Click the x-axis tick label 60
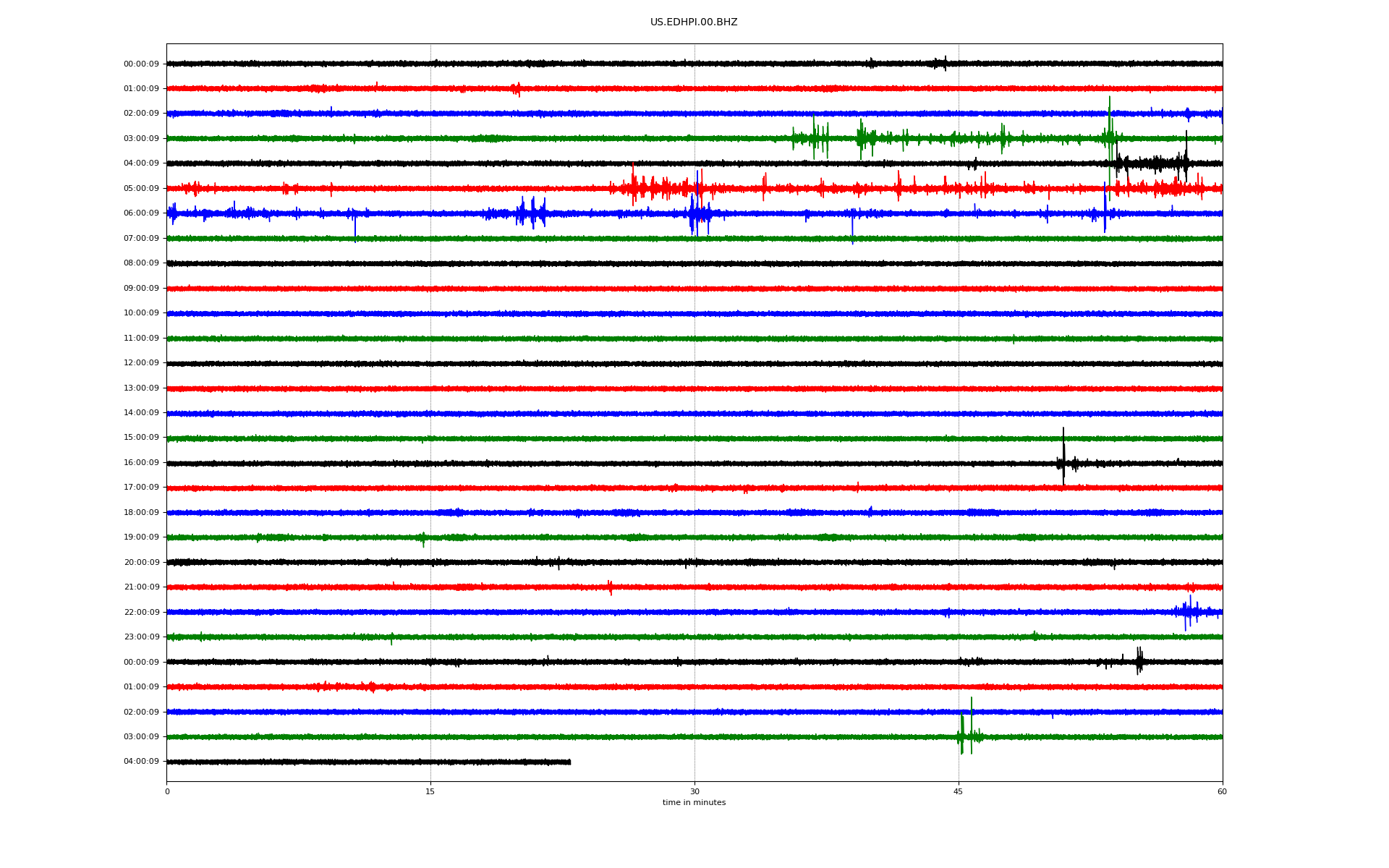 [x=1222, y=792]
